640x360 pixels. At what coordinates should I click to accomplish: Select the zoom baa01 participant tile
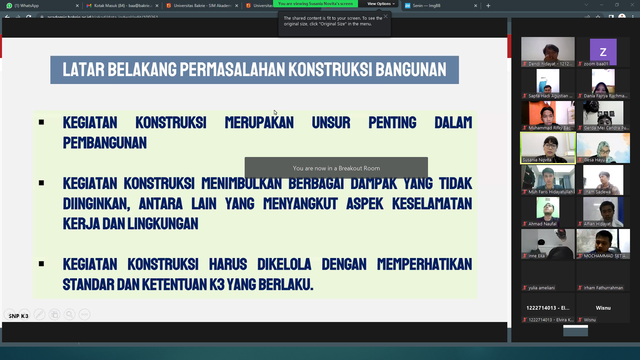pyautogui.click(x=603, y=51)
